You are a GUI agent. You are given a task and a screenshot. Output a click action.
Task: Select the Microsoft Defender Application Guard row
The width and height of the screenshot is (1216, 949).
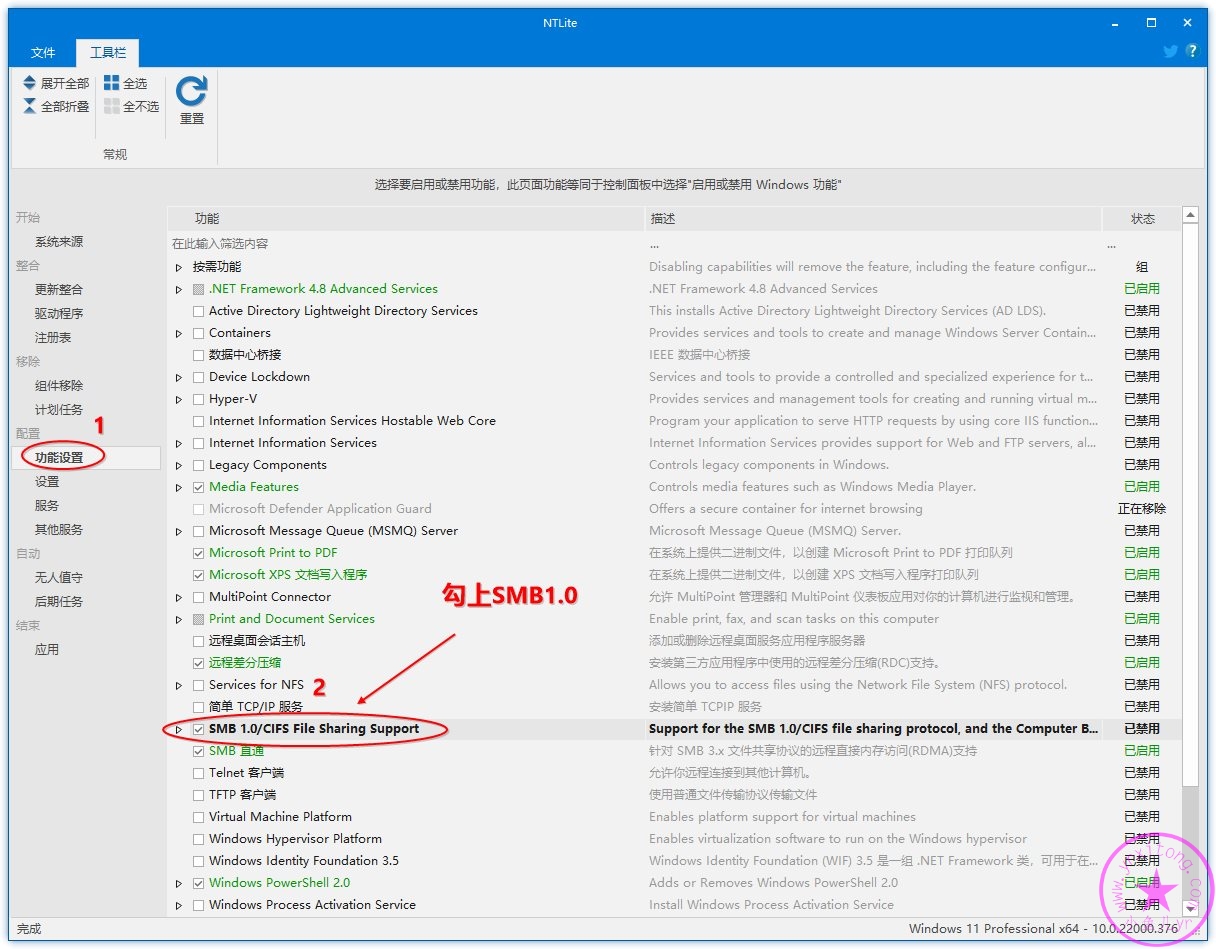pyautogui.click(x=674, y=509)
